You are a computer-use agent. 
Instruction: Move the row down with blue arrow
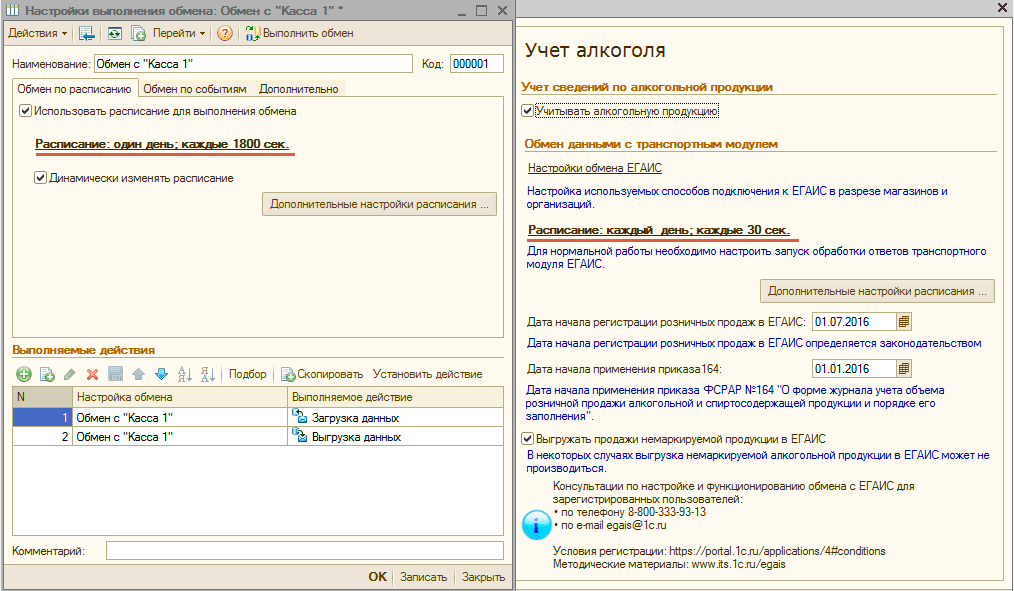tap(160, 374)
